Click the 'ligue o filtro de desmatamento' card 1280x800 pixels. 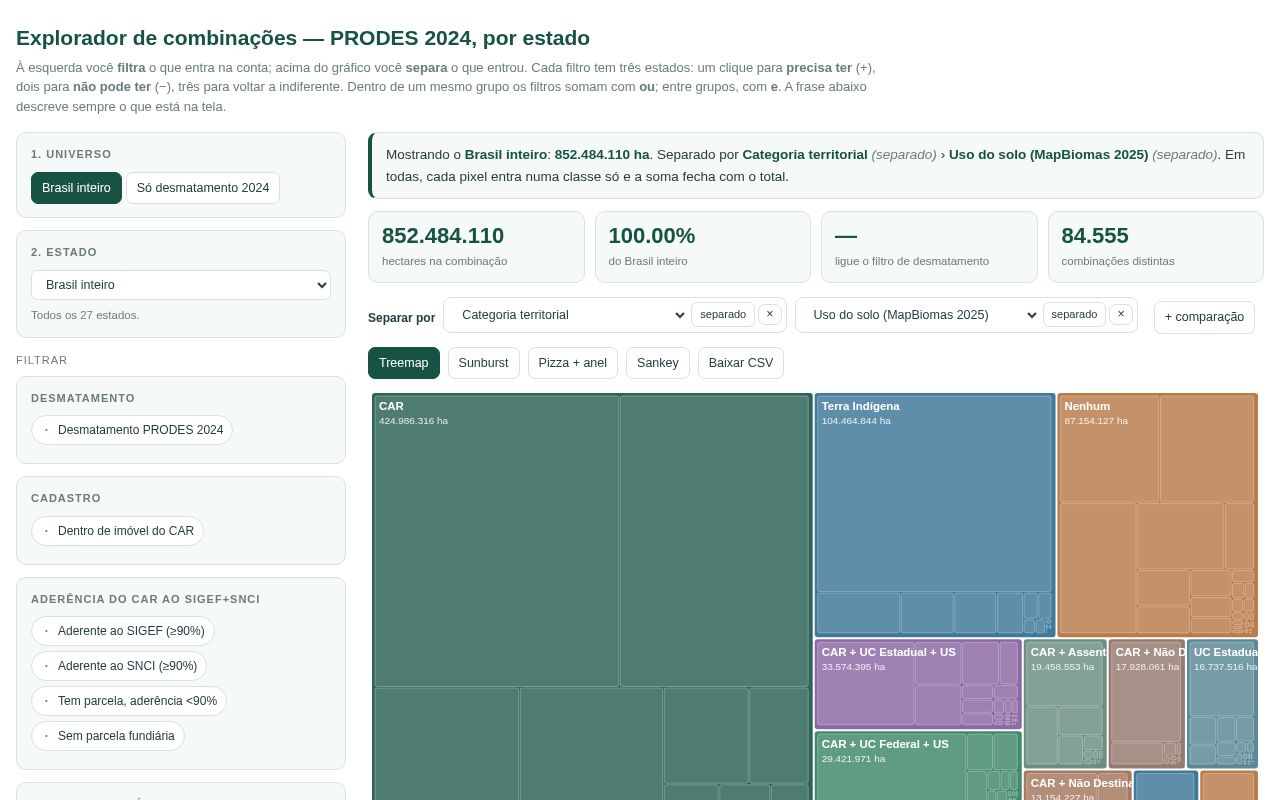point(929,247)
